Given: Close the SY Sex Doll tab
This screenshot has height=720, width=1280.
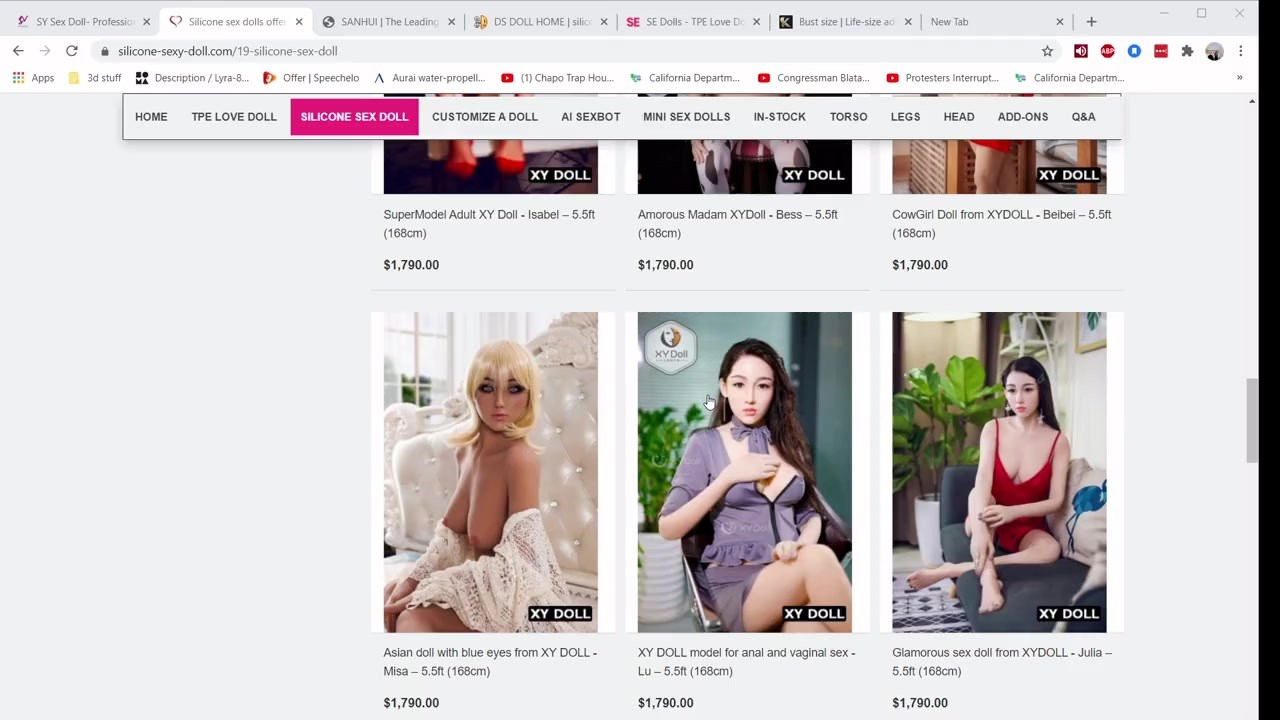Looking at the screenshot, I should coord(146,21).
